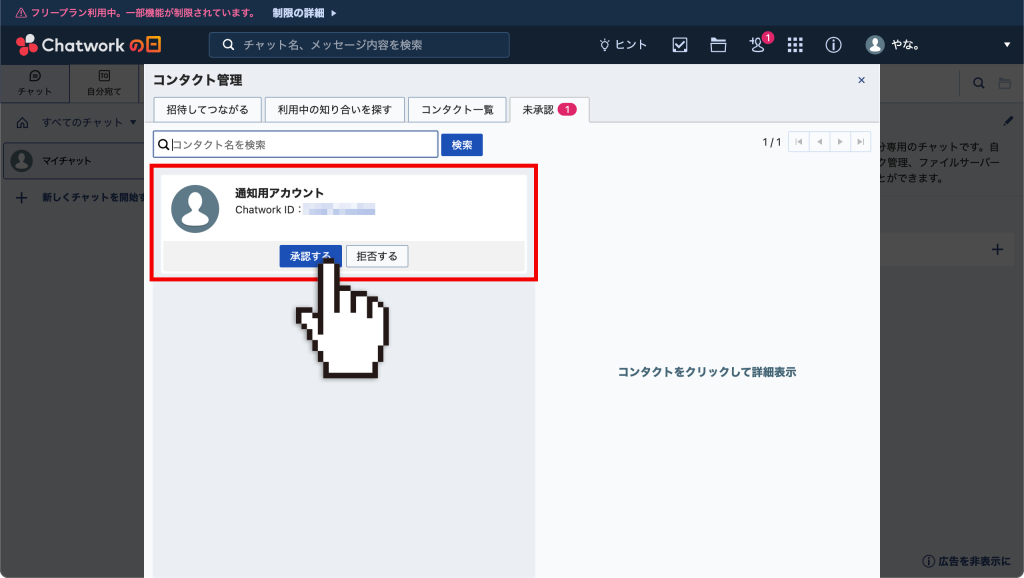The width and height of the screenshot is (1024, 578).
Task: Start a new chat with the plus icon
Action: pos(22,198)
